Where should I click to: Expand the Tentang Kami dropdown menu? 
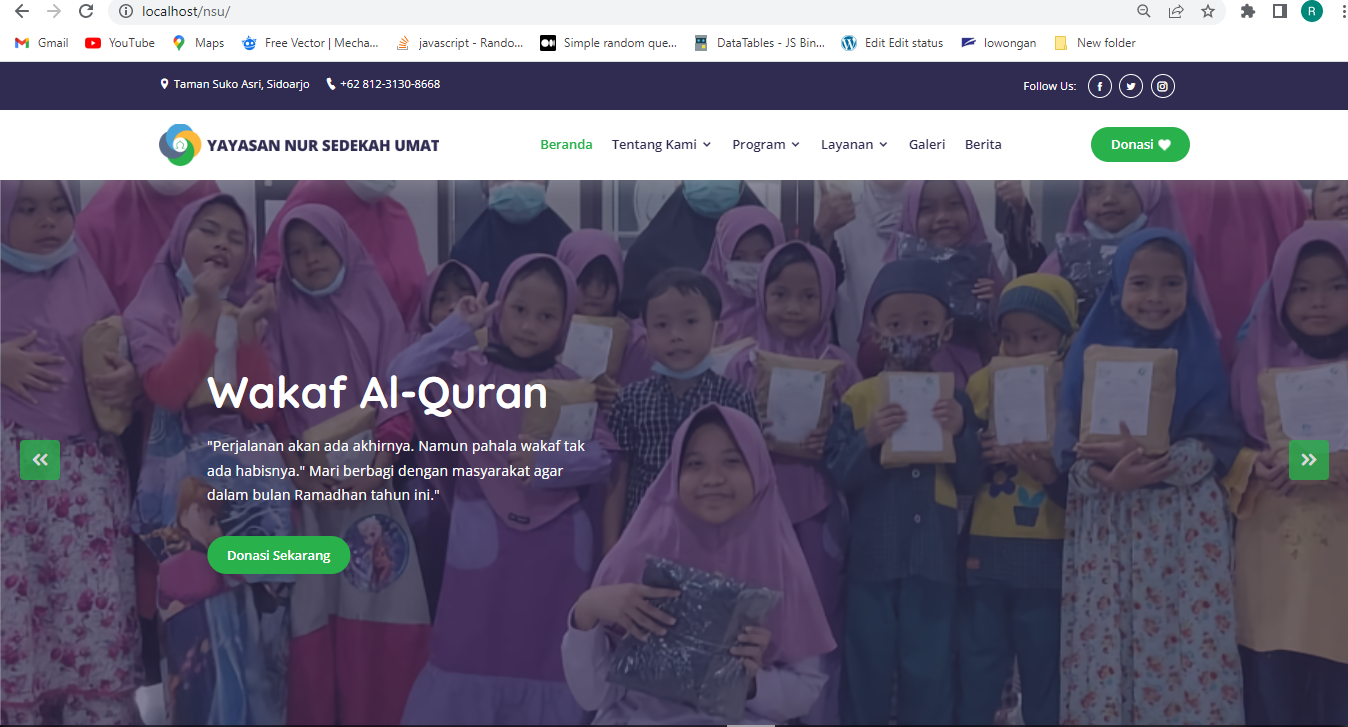point(661,145)
